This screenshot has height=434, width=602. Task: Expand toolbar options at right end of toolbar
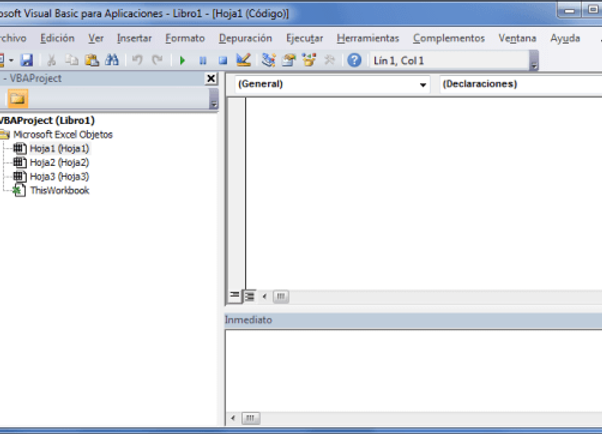point(534,61)
